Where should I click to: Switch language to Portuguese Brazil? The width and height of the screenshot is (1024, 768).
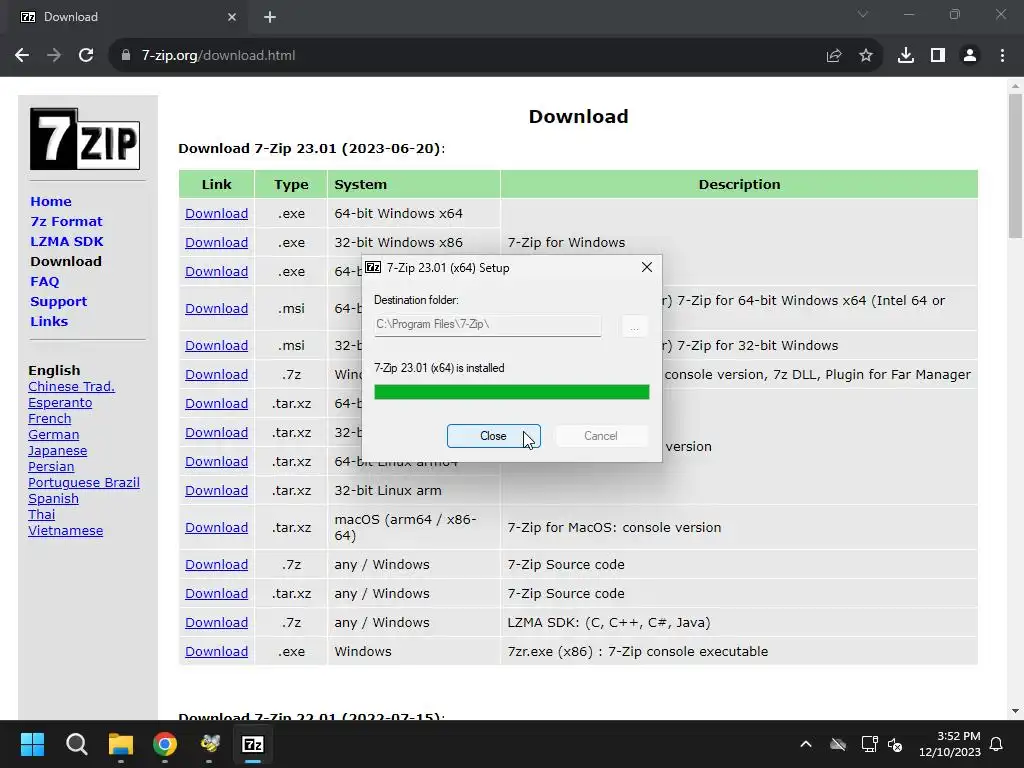click(x=84, y=483)
